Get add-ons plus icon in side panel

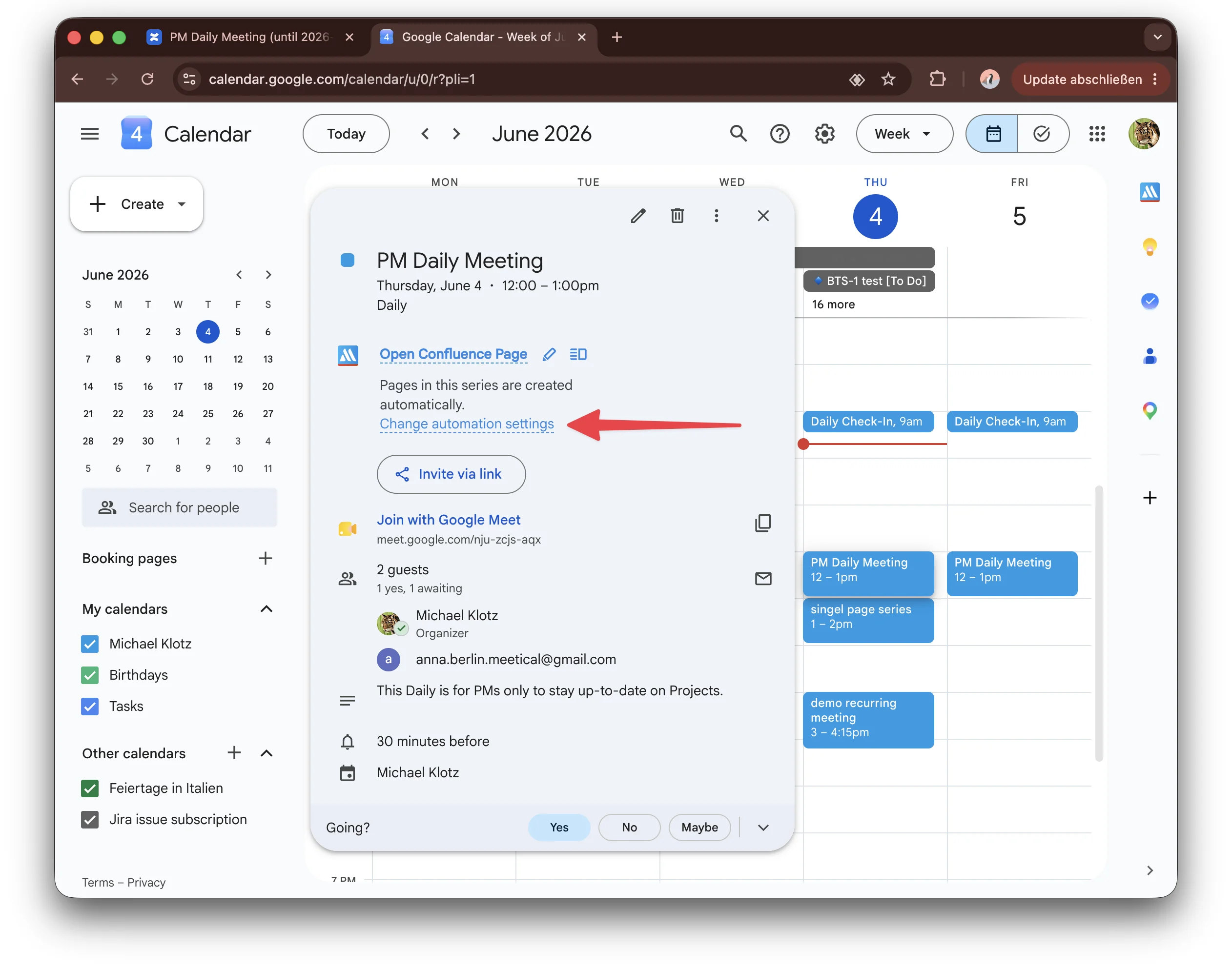[x=1150, y=498]
